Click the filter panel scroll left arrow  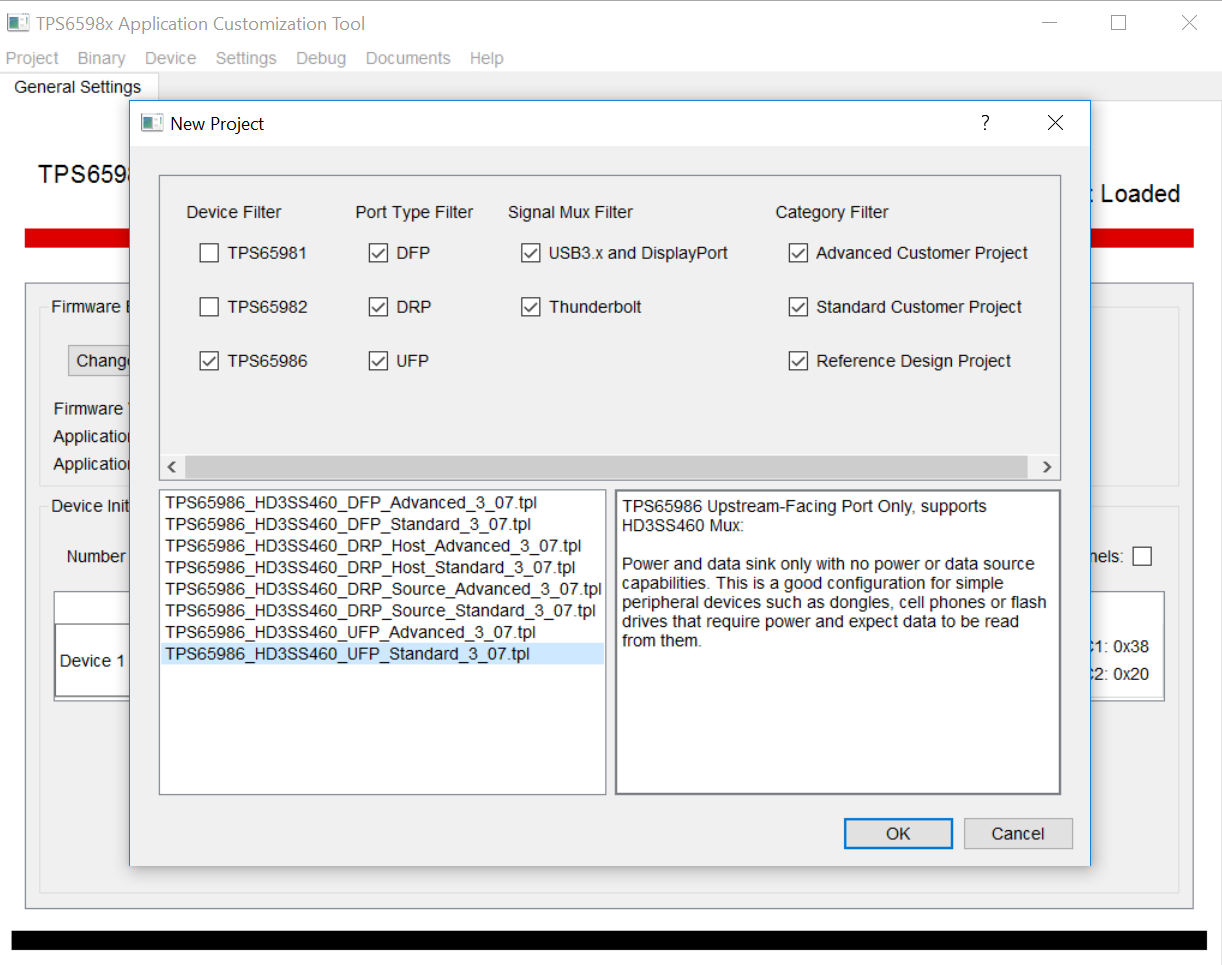pyautogui.click(x=172, y=467)
